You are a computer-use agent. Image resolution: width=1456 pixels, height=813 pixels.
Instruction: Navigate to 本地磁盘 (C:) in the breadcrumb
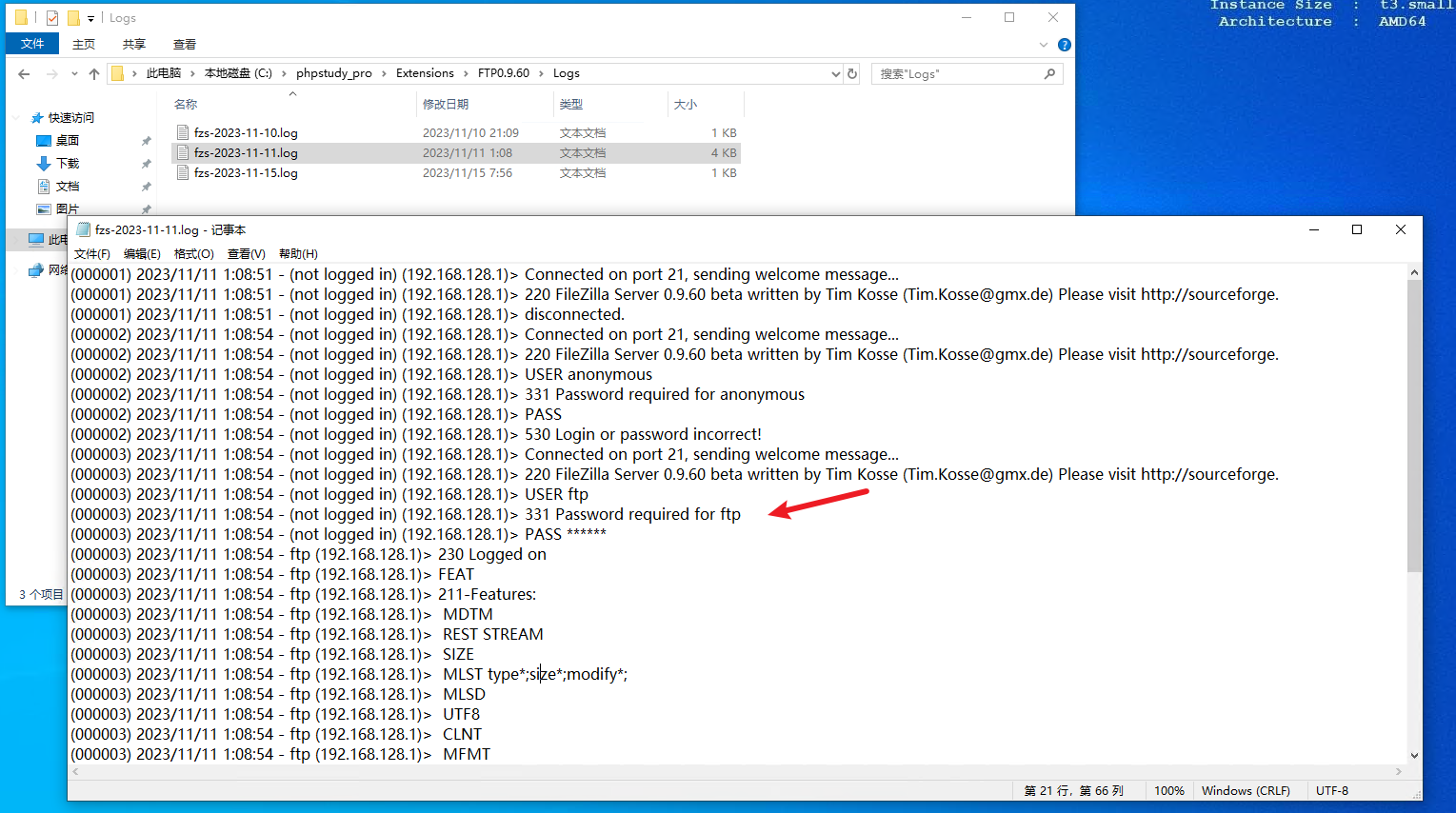coord(238,73)
